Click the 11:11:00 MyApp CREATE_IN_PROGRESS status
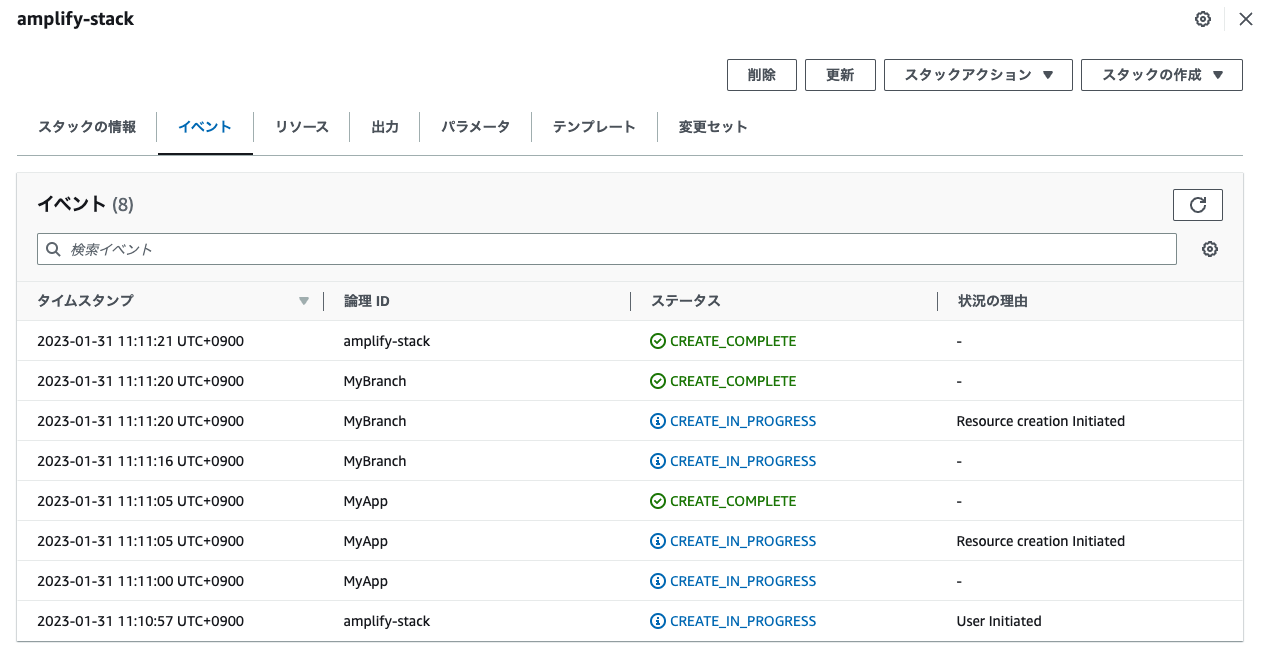1265x648 pixels. [743, 581]
